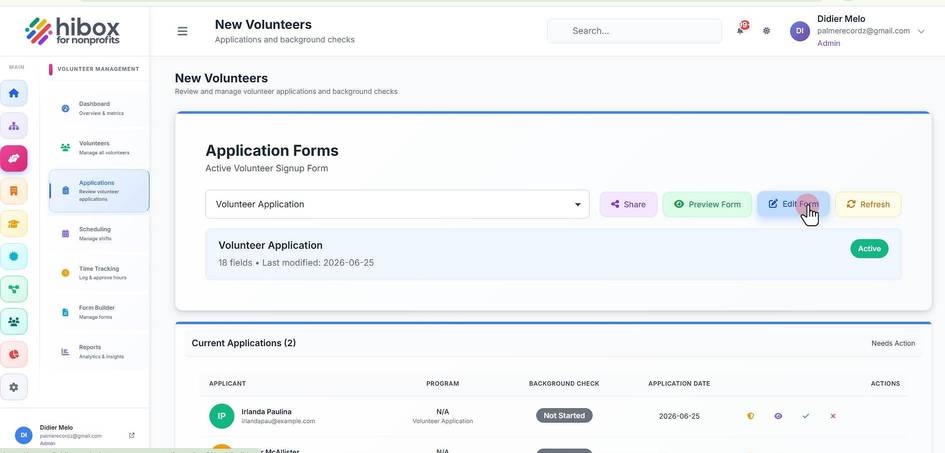Open the green workflow diagram icon
The width and height of the screenshot is (945, 453).
click(x=14, y=289)
